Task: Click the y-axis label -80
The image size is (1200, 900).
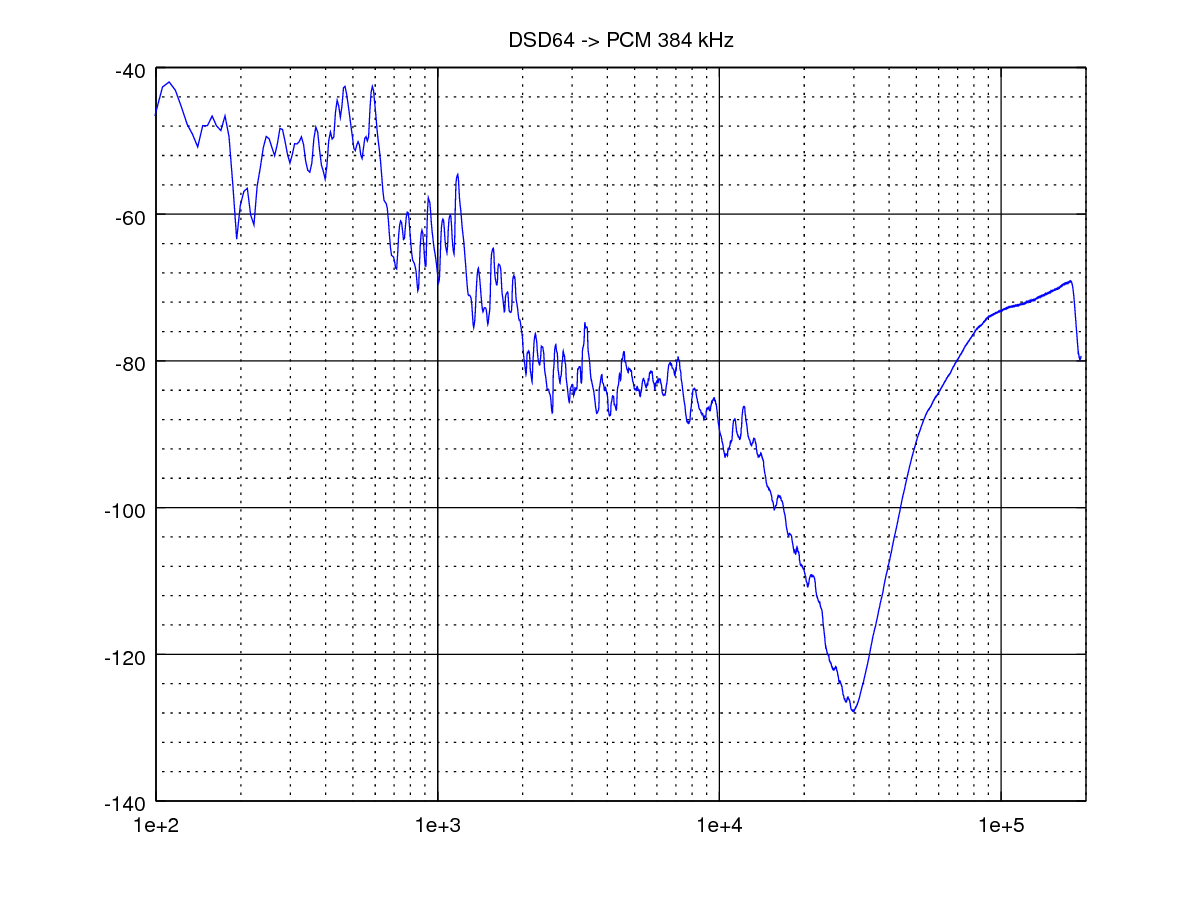Action: tap(130, 363)
